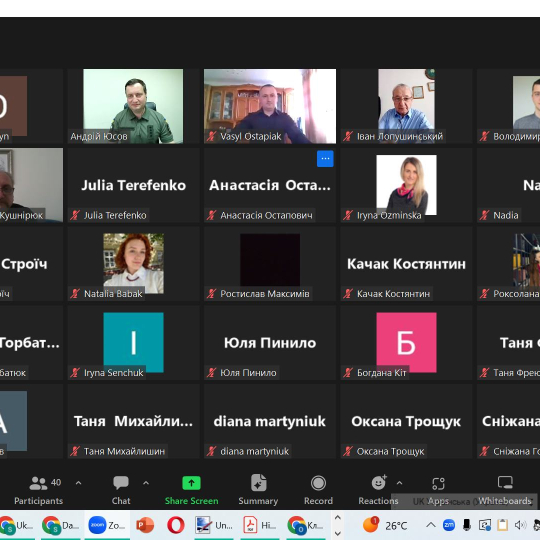The image size is (540, 540).
Task: Click large Юля Пинило name text
Action: click(270, 343)
